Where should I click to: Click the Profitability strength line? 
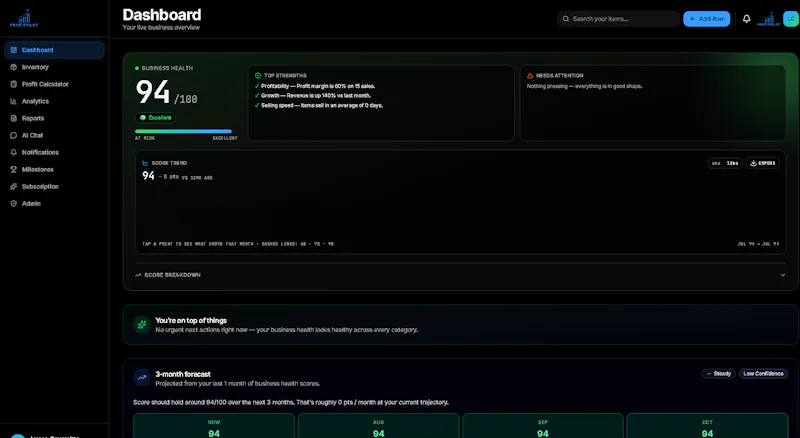click(x=315, y=86)
